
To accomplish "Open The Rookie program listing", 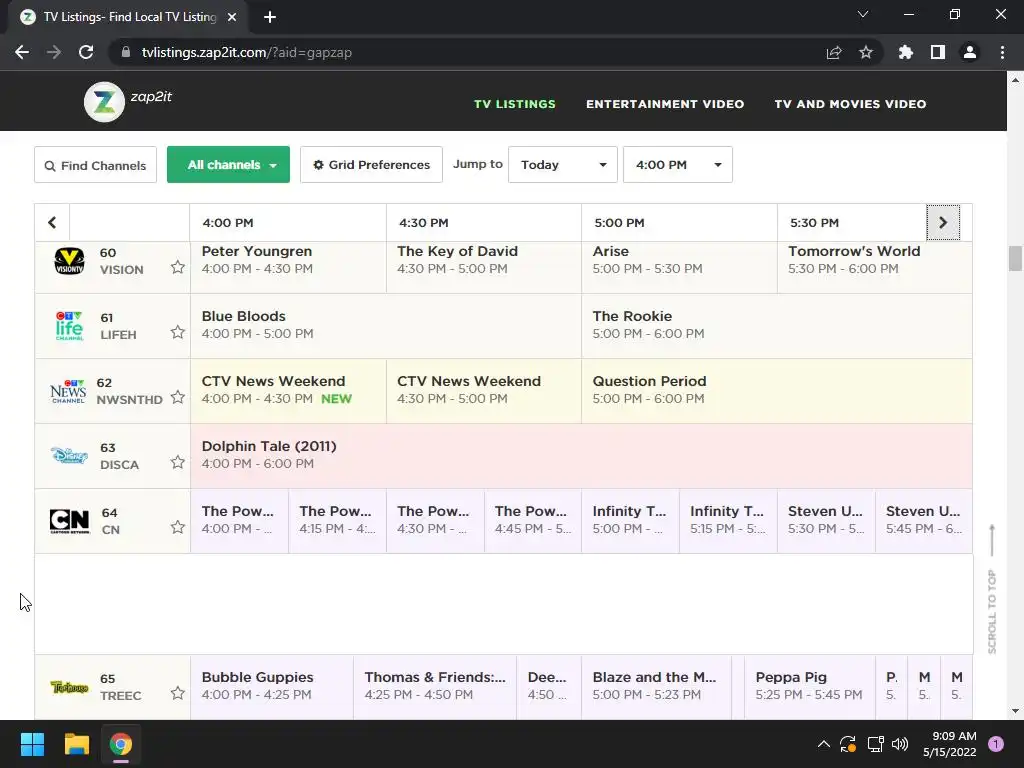I will 776,325.
